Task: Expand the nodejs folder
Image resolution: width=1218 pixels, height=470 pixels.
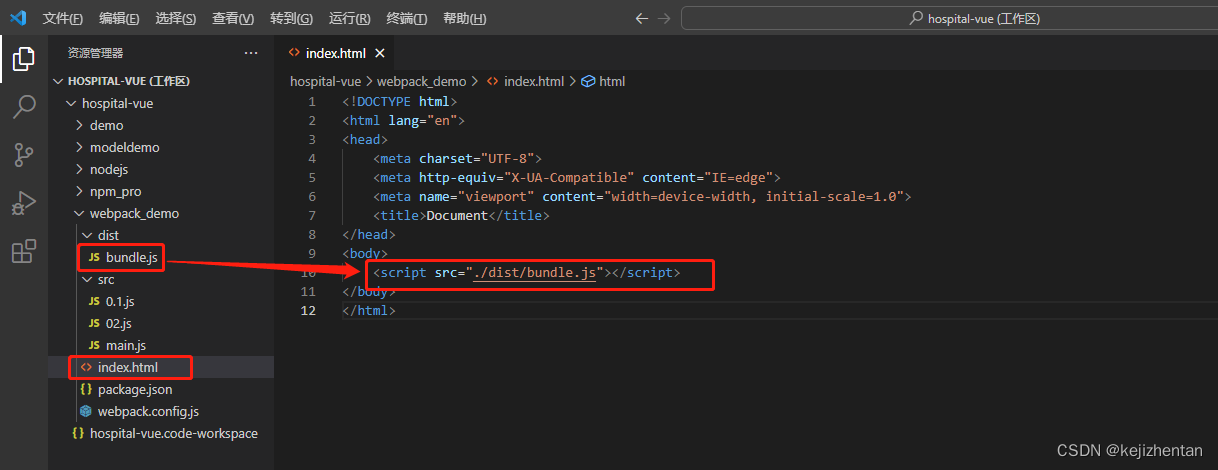Action: pyautogui.click(x=161, y=169)
